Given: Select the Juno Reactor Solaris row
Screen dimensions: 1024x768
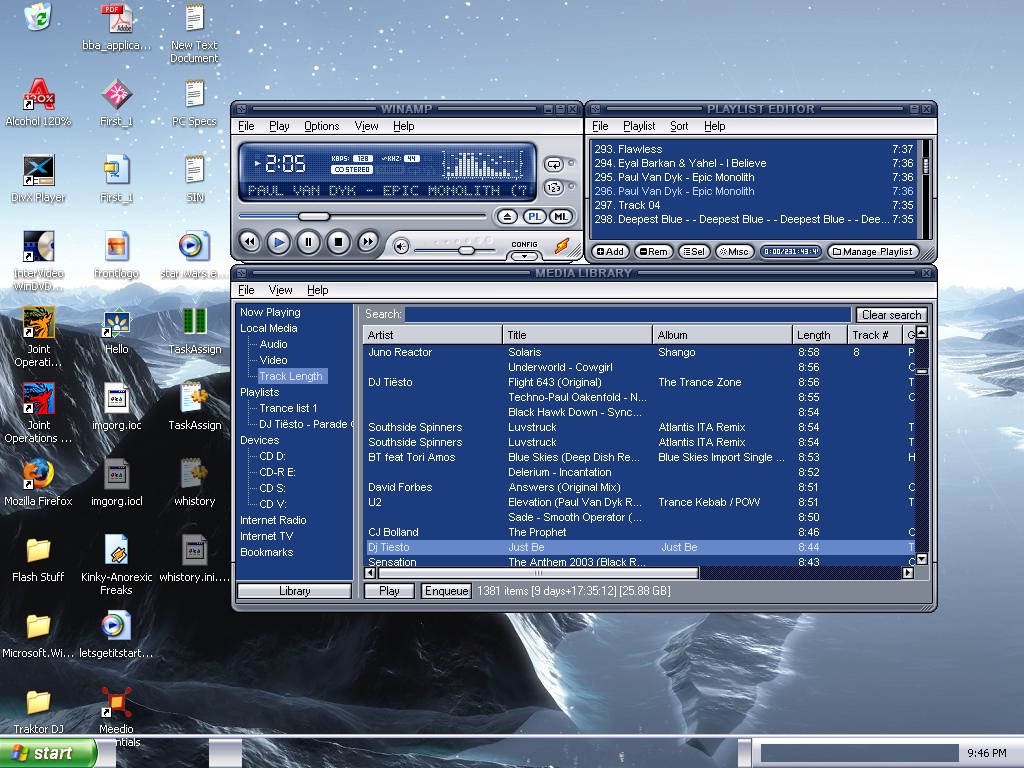Looking at the screenshot, I should (639, 352).
